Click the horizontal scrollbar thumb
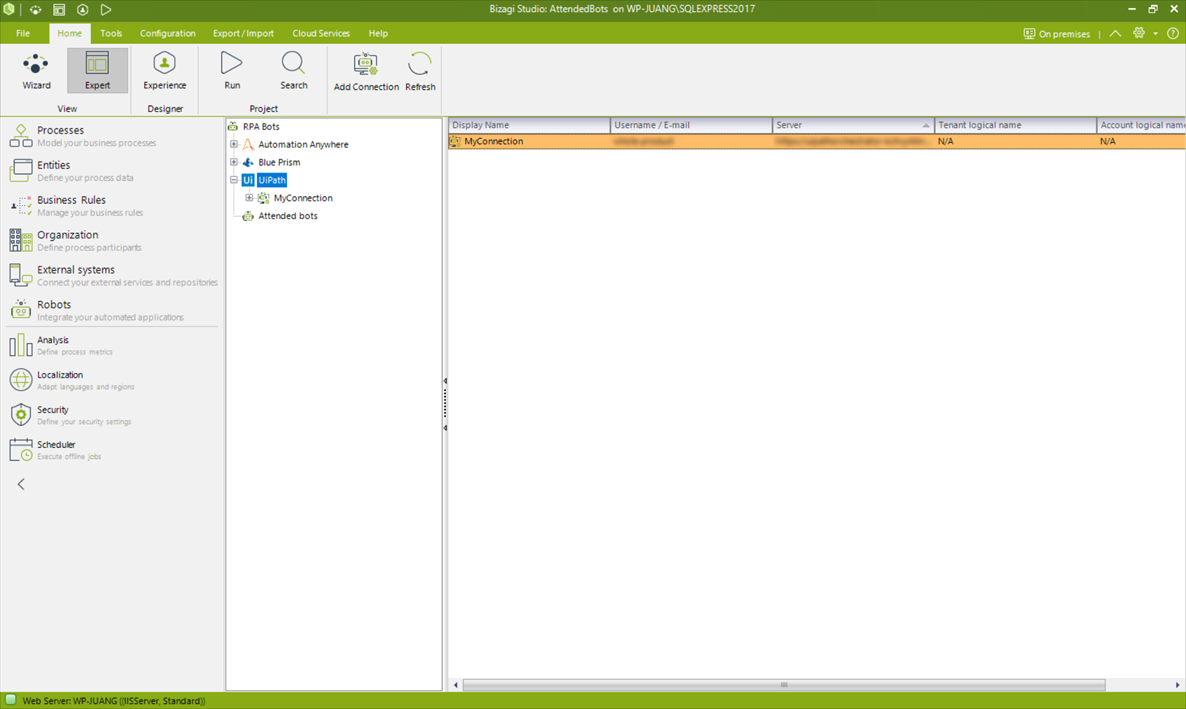The height and width of the screenshot is (709, 1186). (784, 685)
